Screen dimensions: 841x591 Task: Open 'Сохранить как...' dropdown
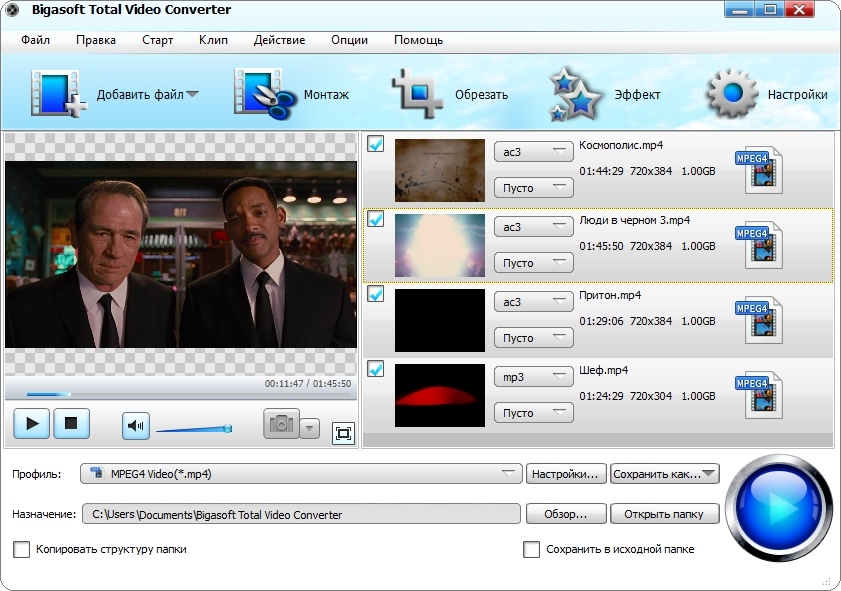(x=664, y=474)
